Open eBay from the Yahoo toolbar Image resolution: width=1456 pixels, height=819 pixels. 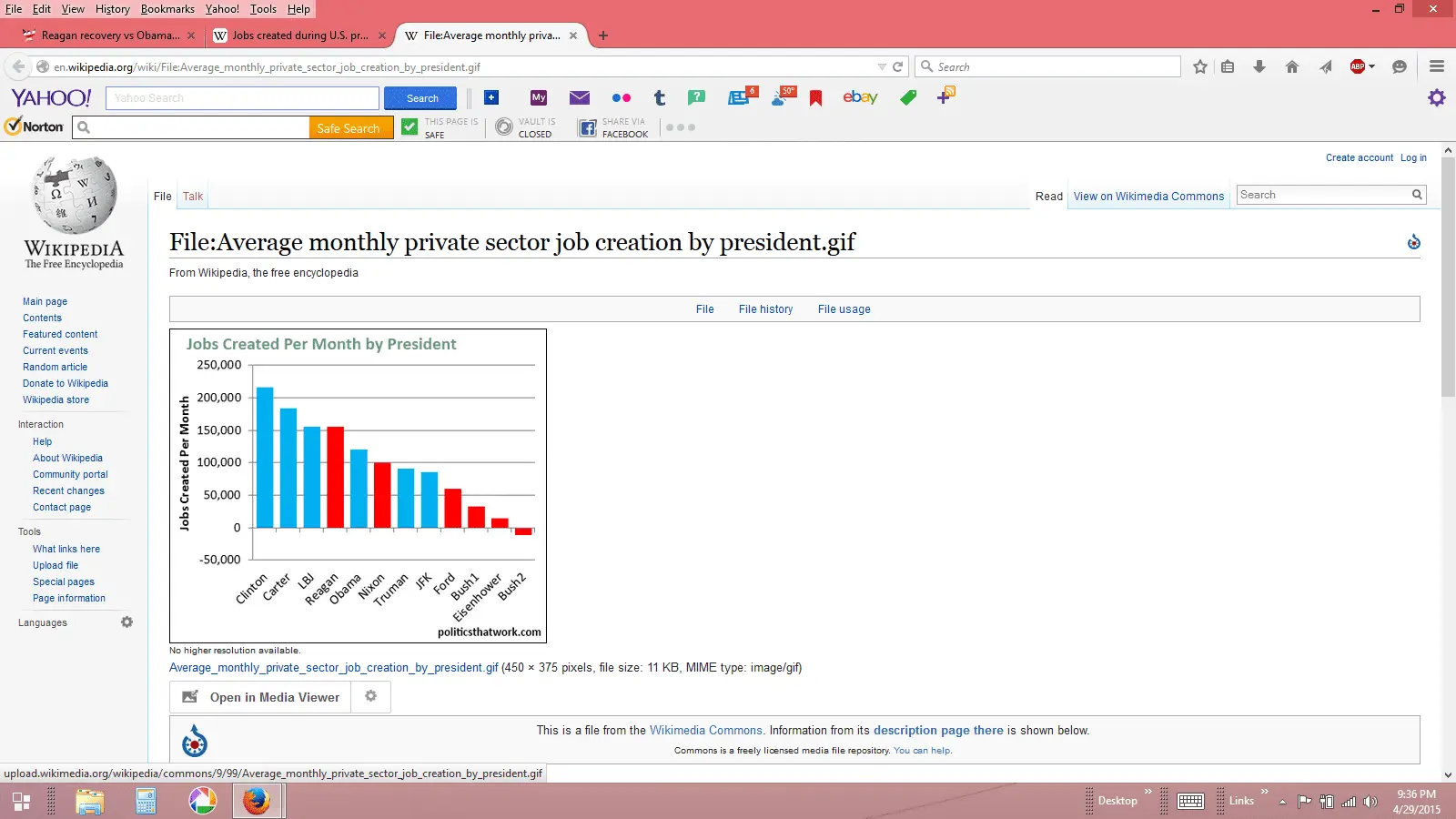[x=860, y=97]
